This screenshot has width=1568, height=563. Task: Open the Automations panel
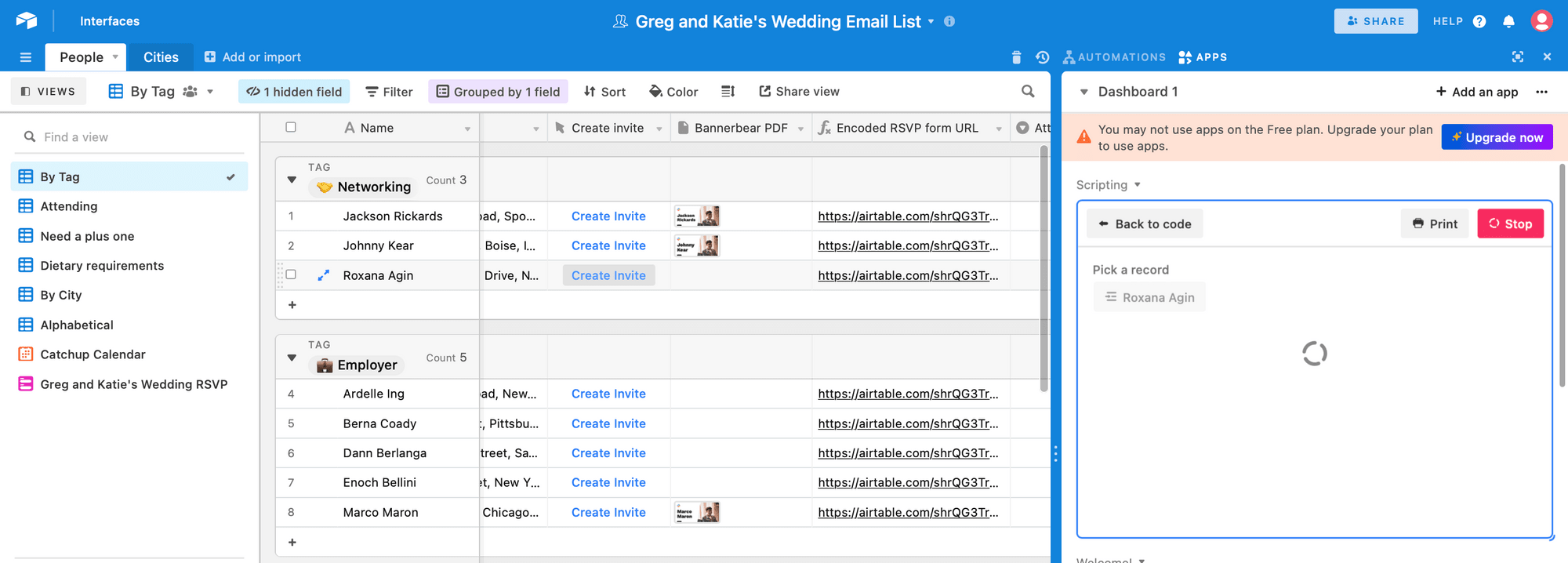click(x=1114, y=57)
